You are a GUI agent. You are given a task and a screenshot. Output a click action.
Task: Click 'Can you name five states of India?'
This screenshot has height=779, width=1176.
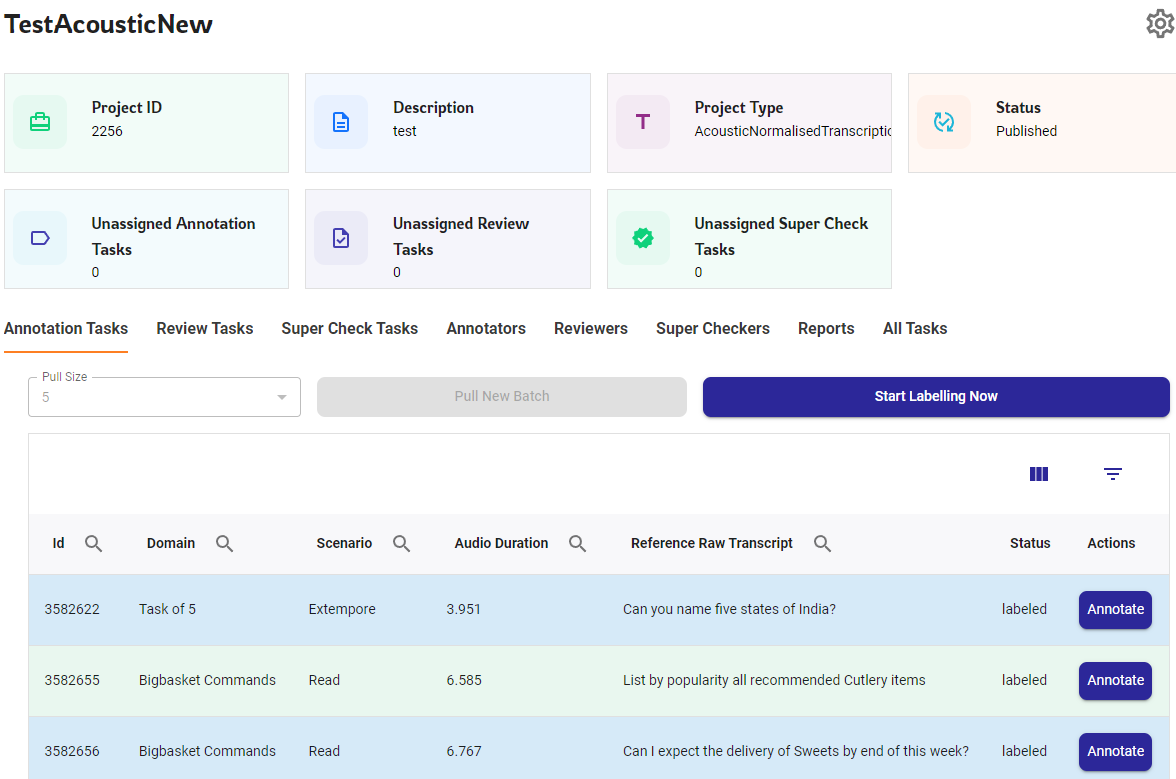pos(729,610)
